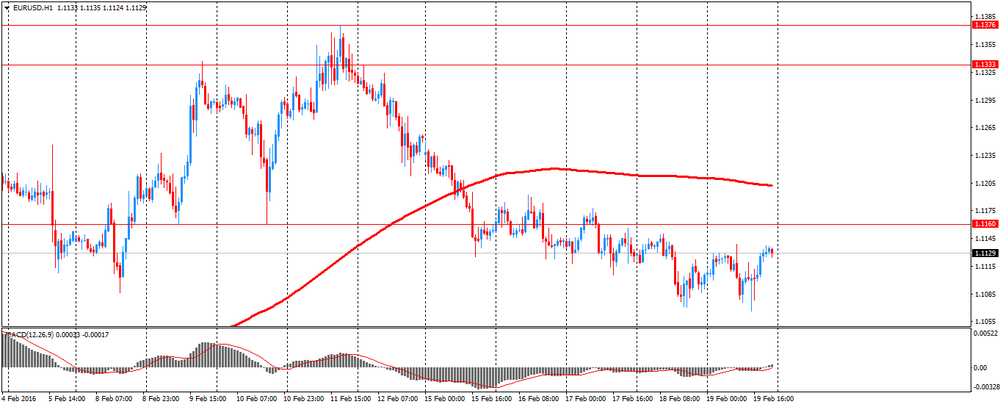
Task: Click the EURUSD,H1 chart title text
Action: (x=33, y=8)
